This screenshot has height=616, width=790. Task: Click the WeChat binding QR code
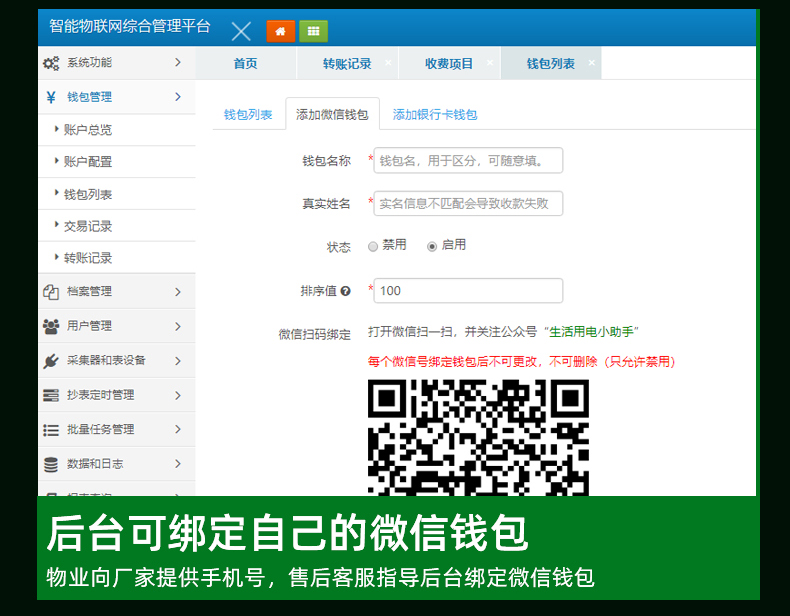coord(478,437)
